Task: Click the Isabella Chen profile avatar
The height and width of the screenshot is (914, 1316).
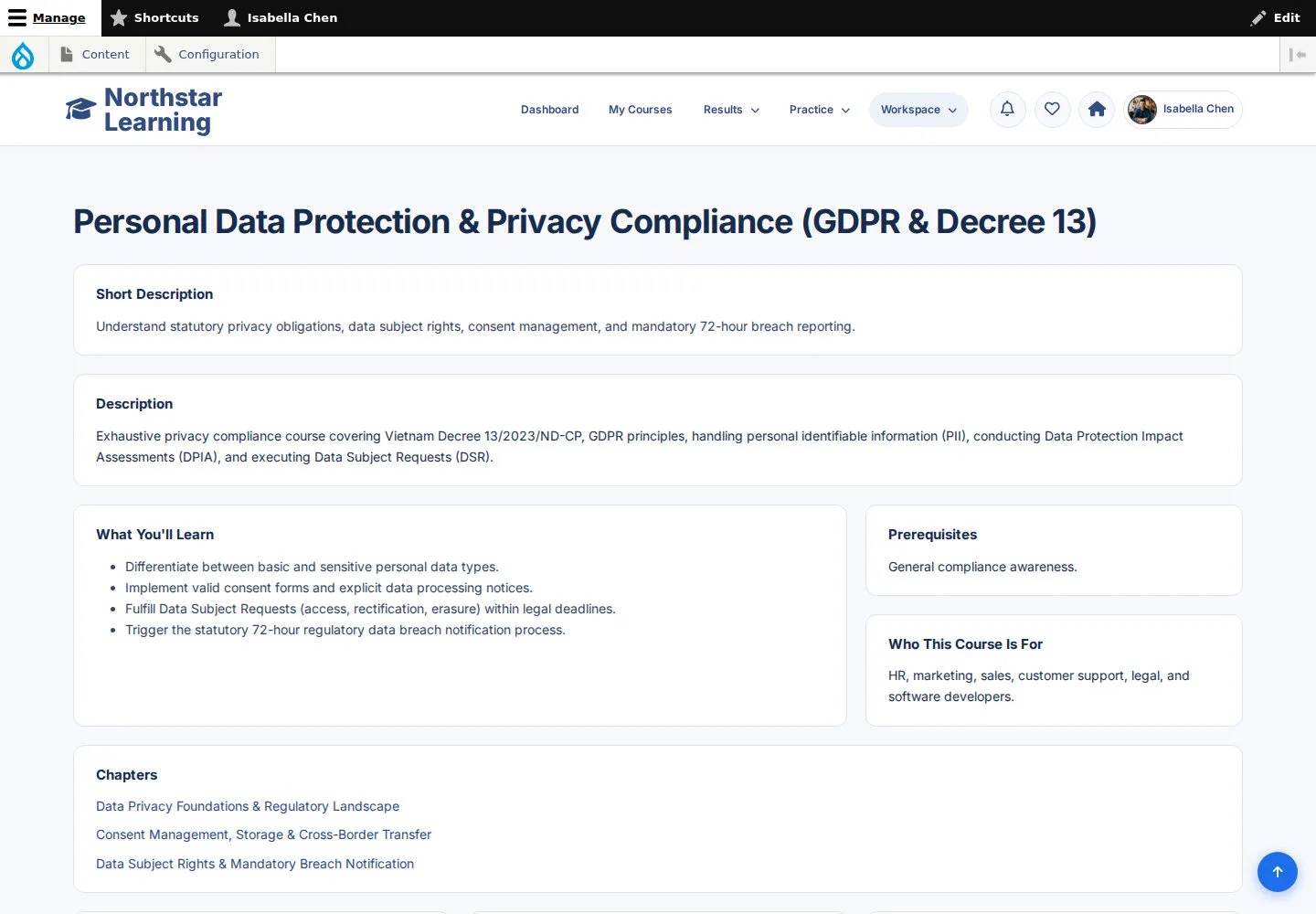Action: (1142, 110)
